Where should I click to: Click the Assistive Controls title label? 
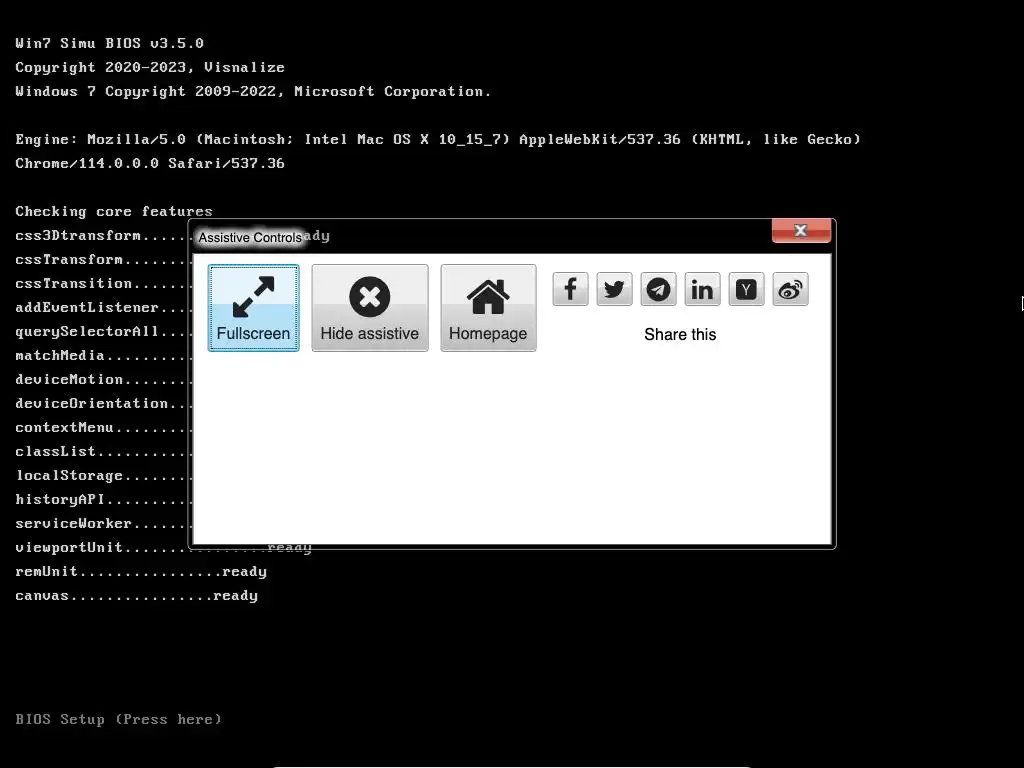pos(250,238)
